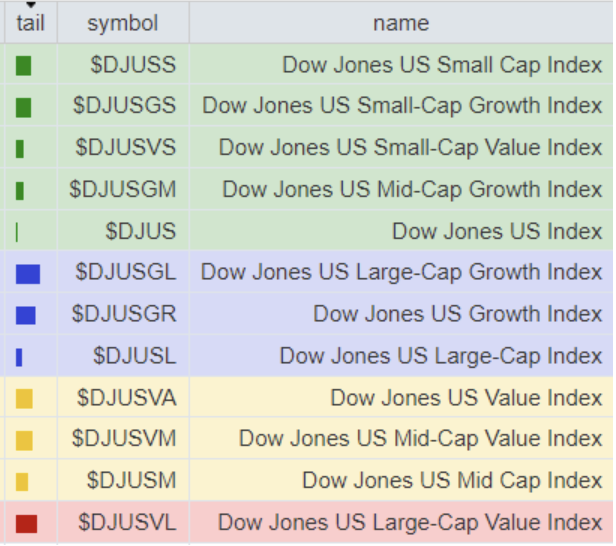Click the blue tail swatch for $DJUSGR
The height and width of the screenshot is (546, 616).
click(x=26, y=315)
